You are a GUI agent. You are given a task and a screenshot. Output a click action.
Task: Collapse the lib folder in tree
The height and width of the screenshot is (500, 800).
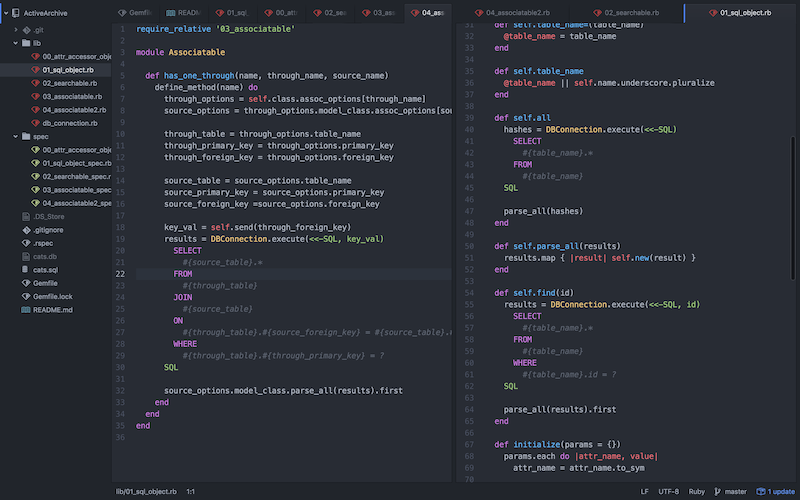tap(15, 44)
